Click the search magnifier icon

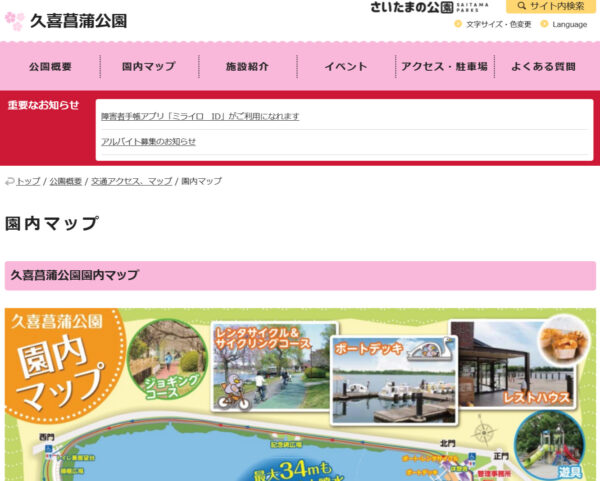click(521, 6)
